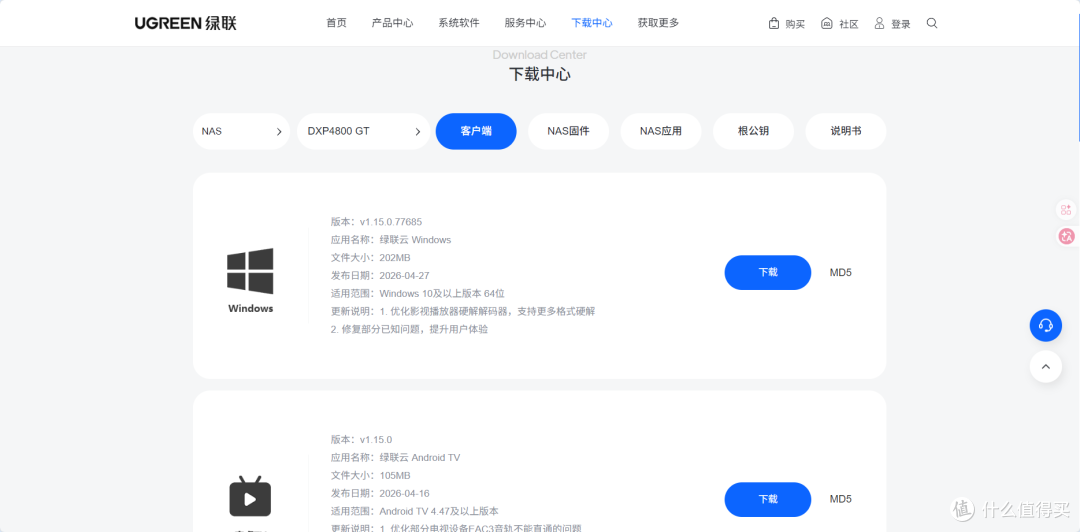Click the 应用名称：绿联云 Android TV line

(x=395, y=458)
